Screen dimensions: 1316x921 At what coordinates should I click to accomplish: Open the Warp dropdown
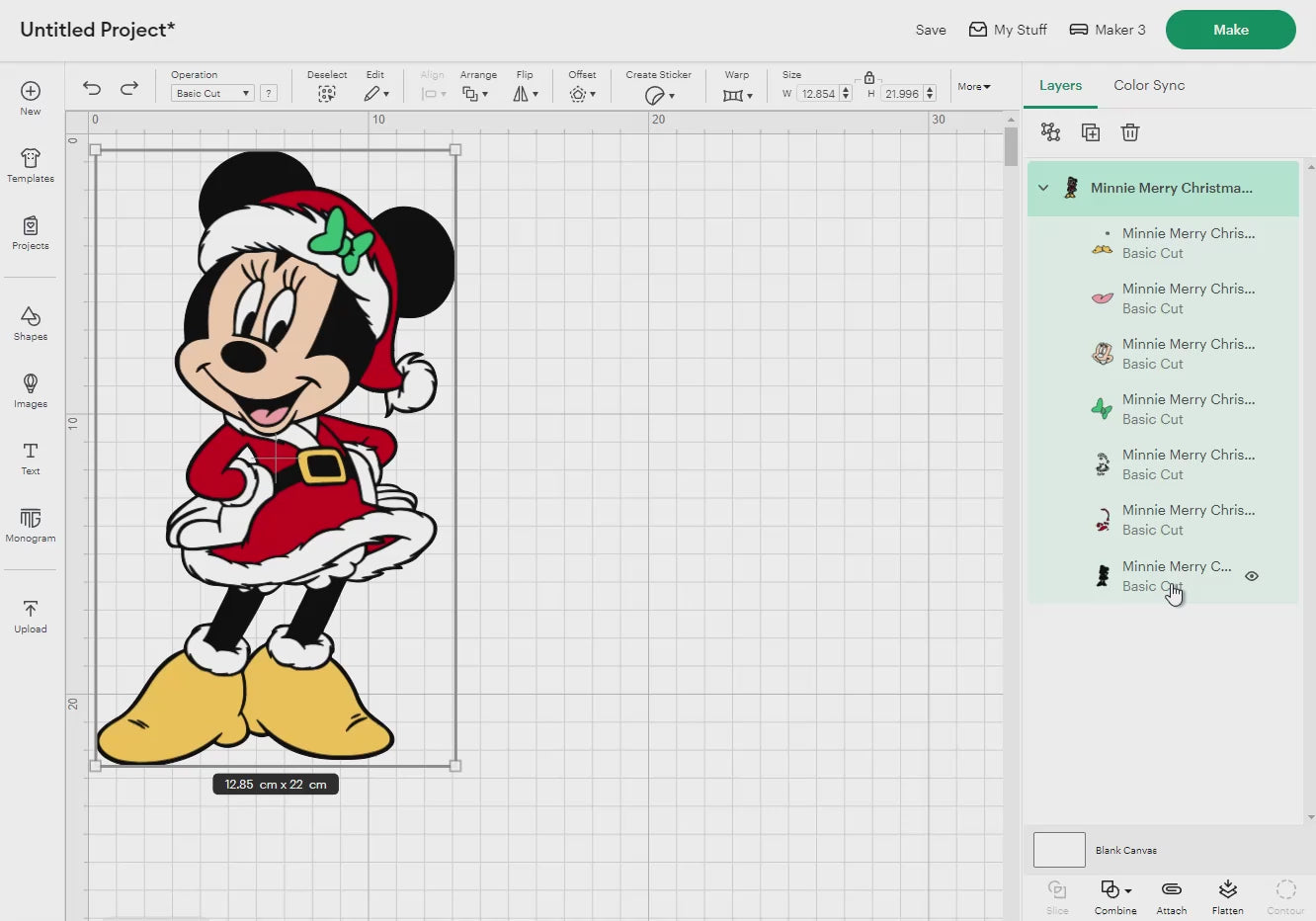pos(737,95)
